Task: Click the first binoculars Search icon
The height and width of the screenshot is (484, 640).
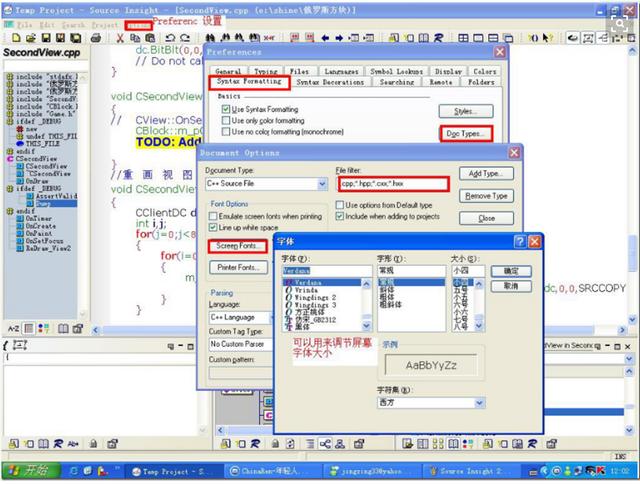Action: tap(210, 38)
